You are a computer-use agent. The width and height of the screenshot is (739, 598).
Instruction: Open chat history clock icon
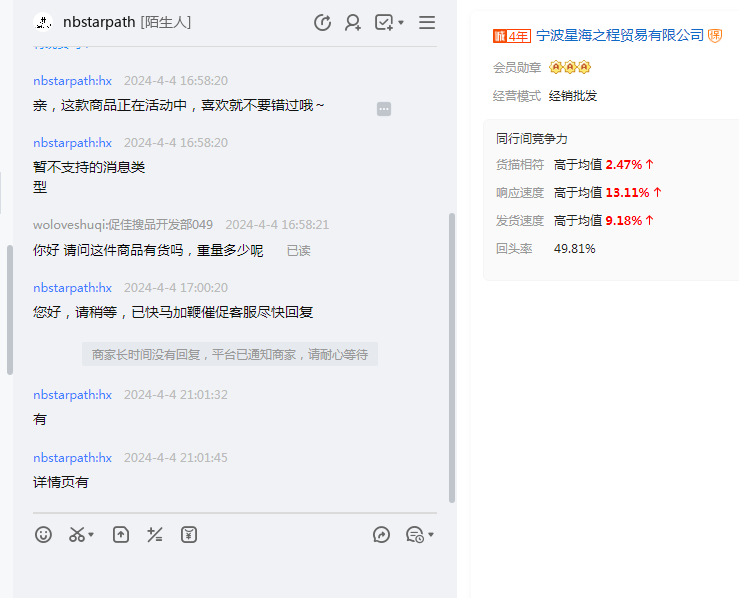[x=414, y=535]
